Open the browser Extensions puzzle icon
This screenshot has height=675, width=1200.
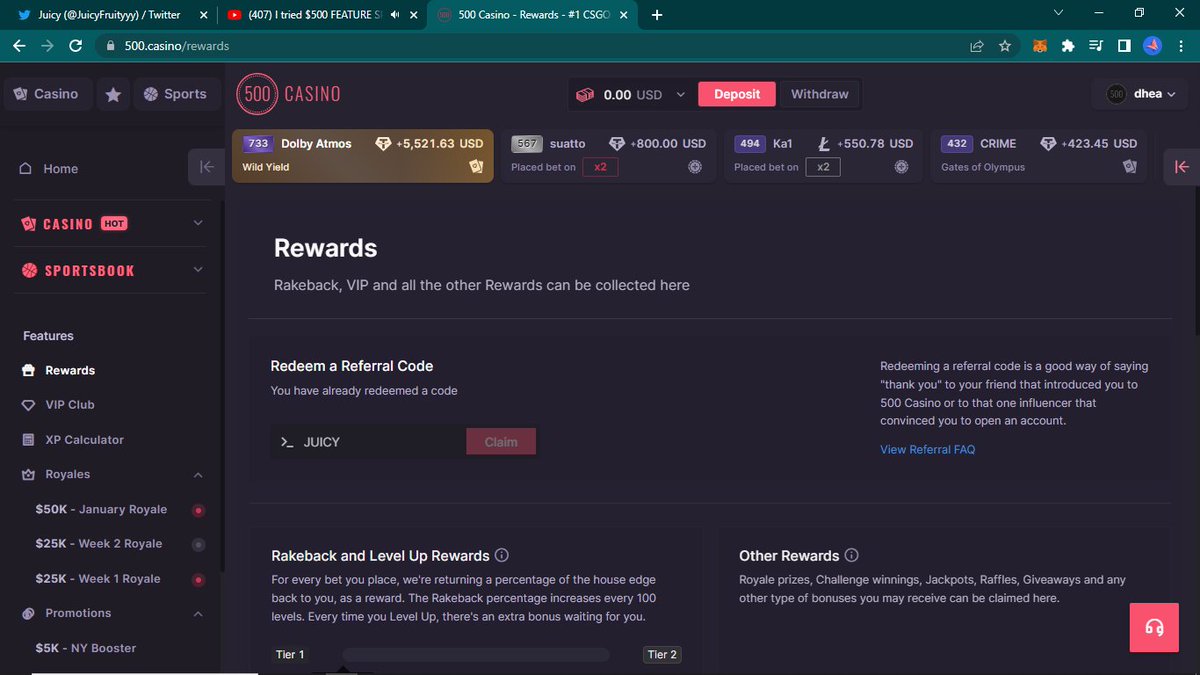[1068, 46]
